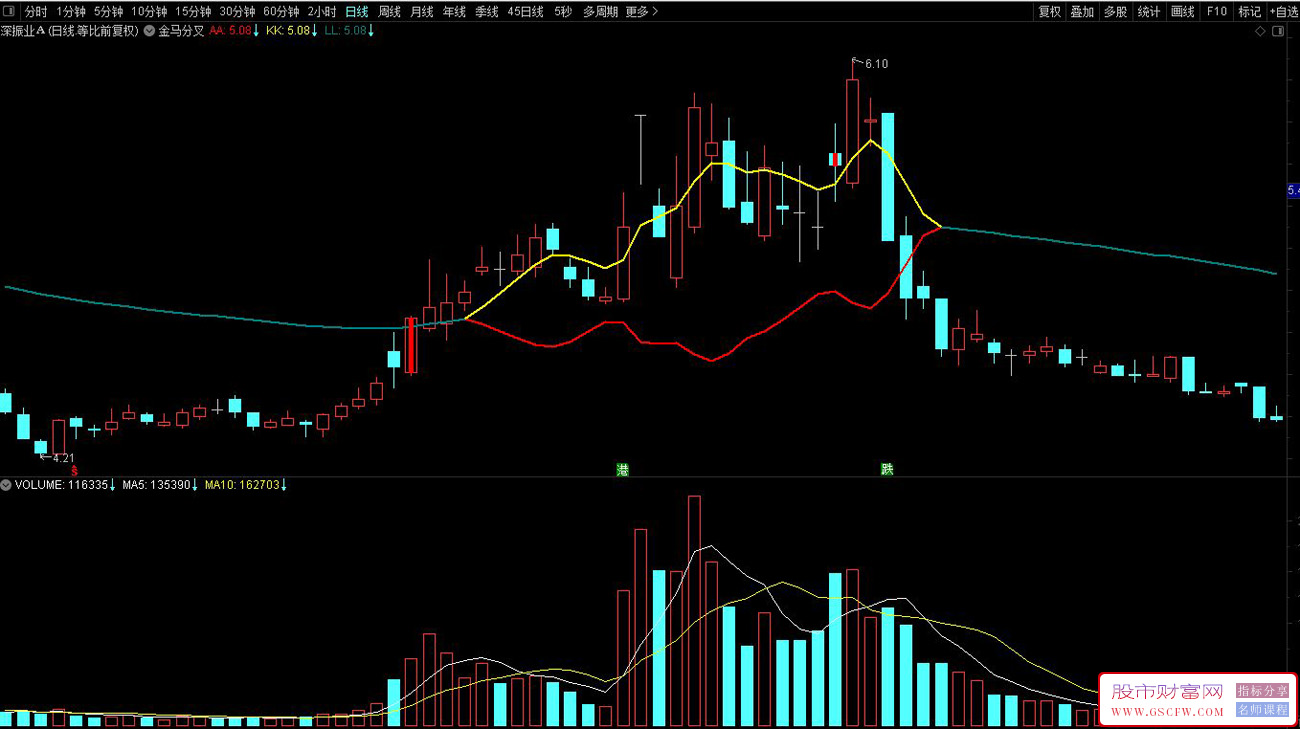
Task: Select the 45日线 period
Action: 525,12
